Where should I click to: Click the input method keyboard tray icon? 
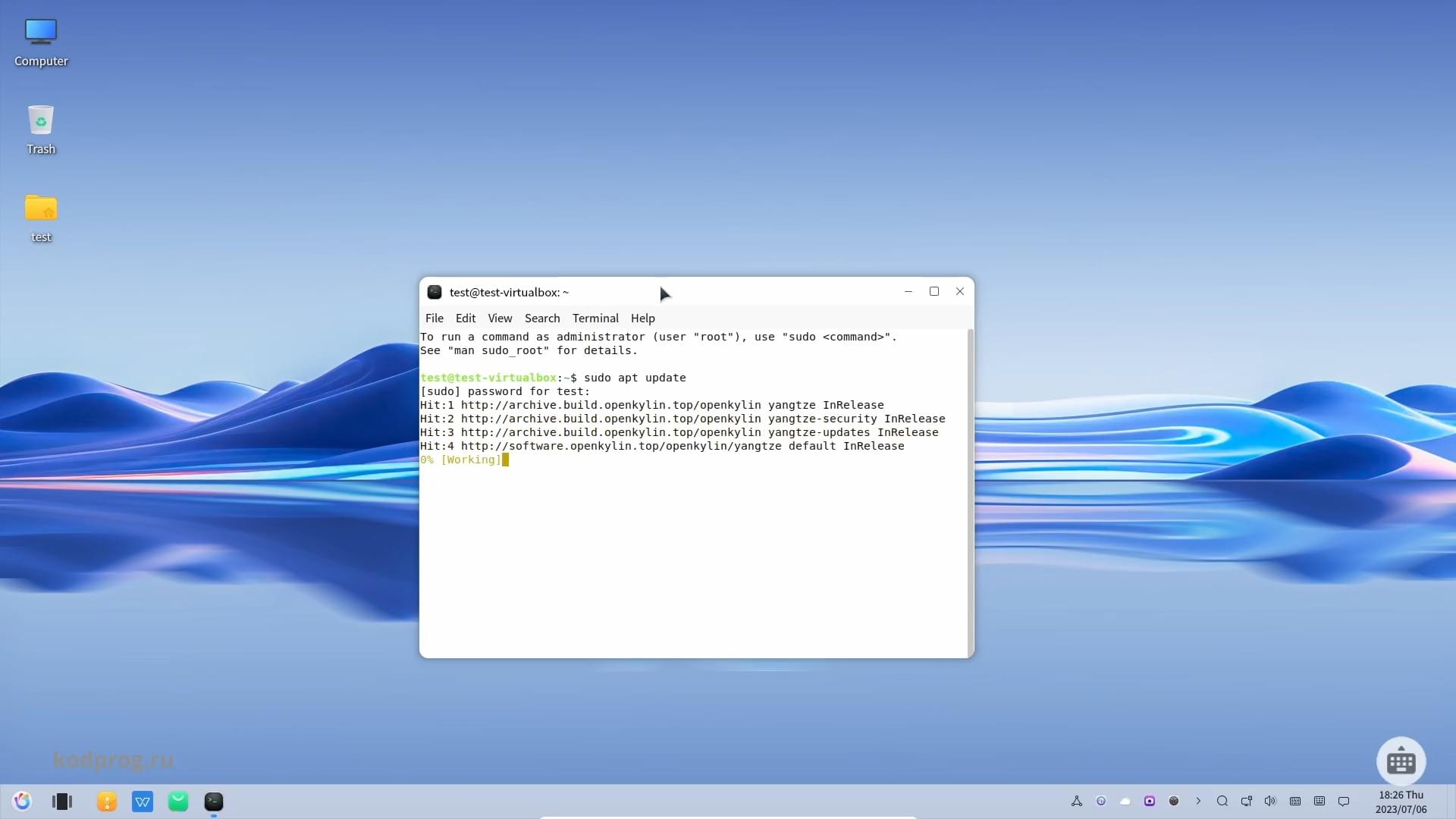(1319, 801)
